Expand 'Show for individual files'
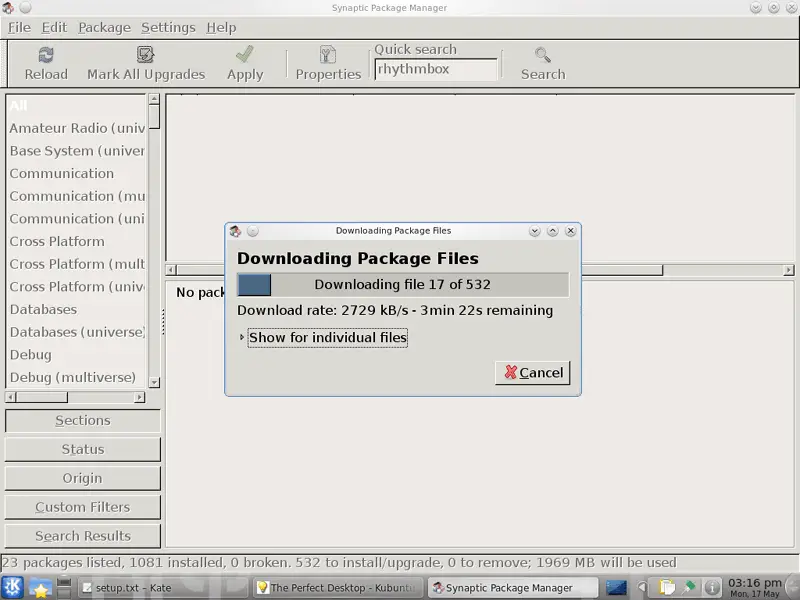Screen dimensions: 800x600 pyautogui.click(x=327, y=338)
